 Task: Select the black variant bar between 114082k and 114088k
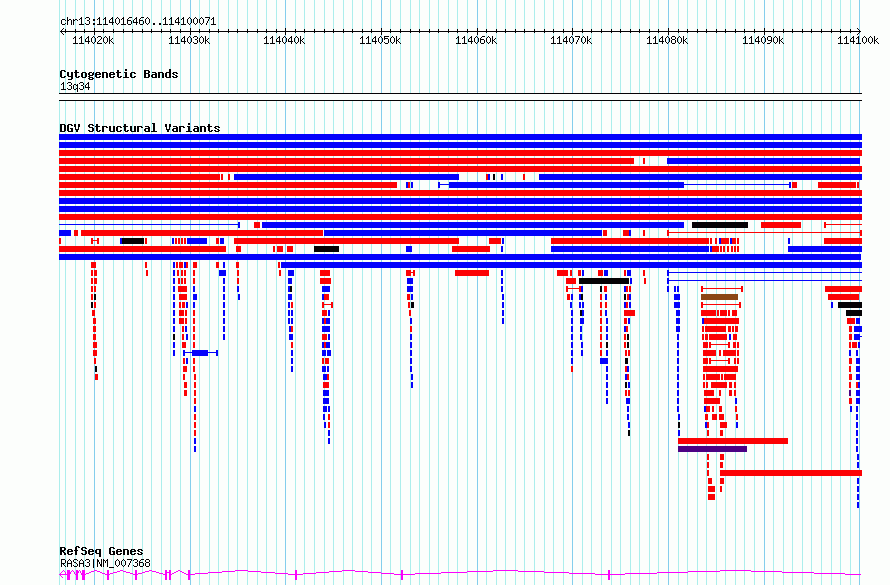click(x=720, y=225)
